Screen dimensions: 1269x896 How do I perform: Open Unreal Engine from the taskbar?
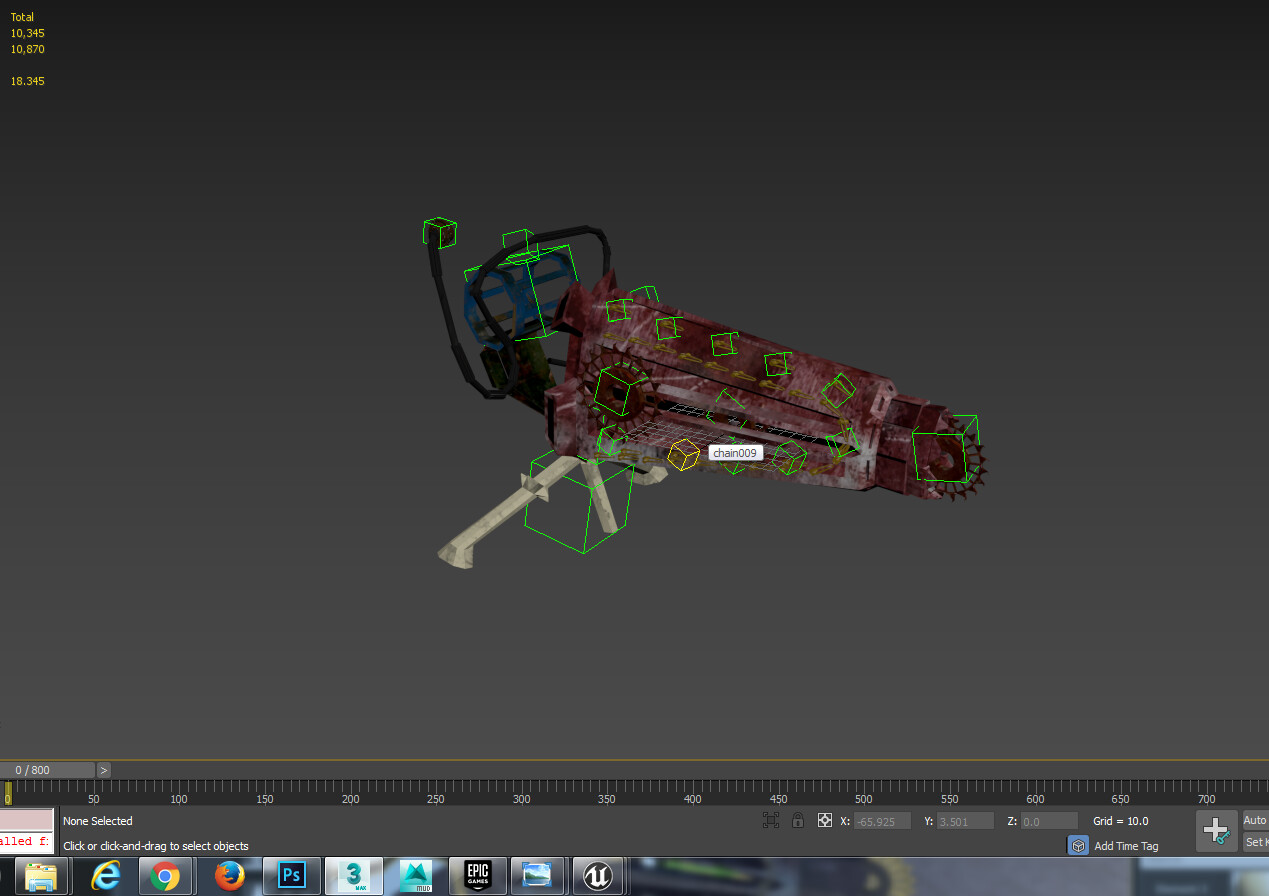point(598,876)
